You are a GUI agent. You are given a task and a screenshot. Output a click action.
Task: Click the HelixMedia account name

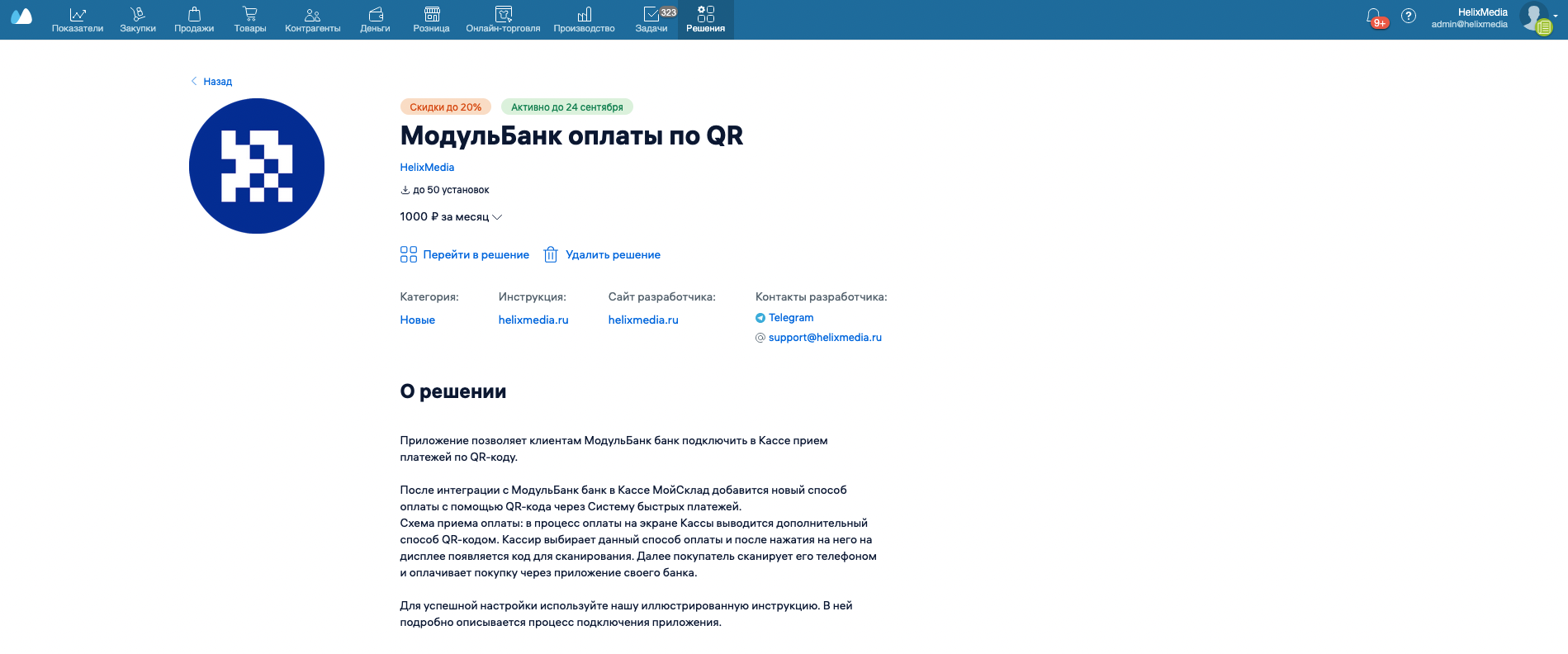[x=1482, y=12]
